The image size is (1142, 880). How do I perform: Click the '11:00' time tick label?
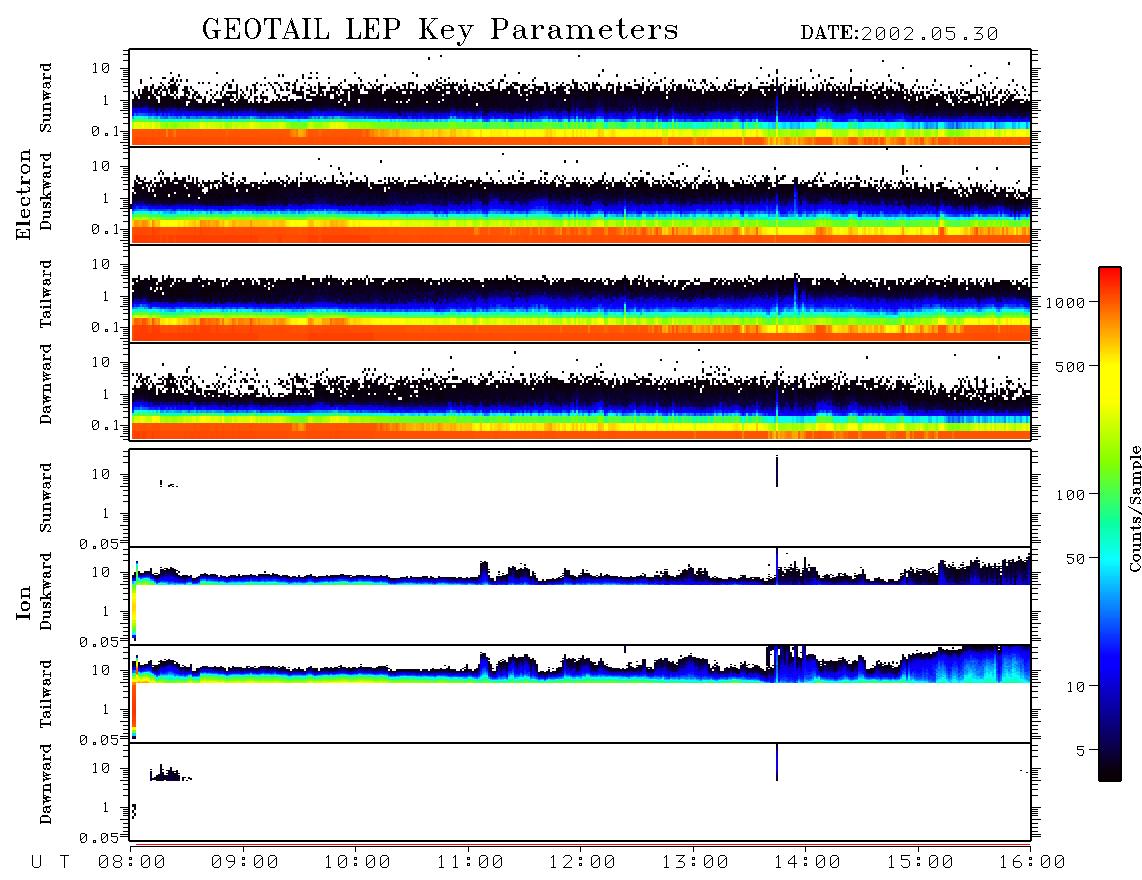tap(469, 862)
